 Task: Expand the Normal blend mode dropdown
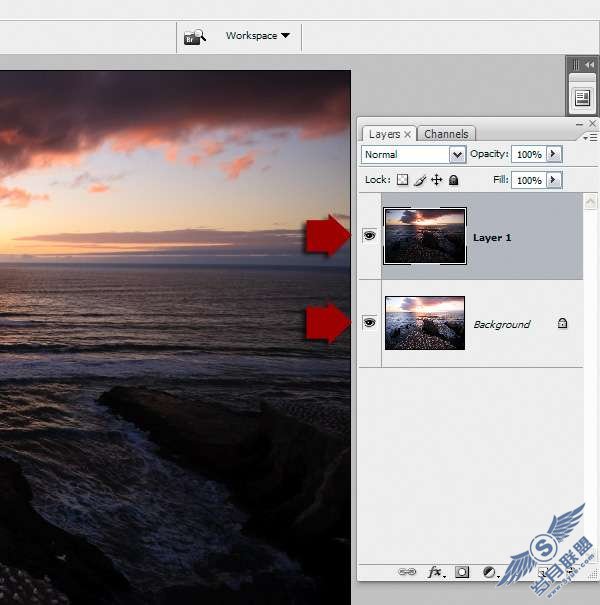pos(457,155)
